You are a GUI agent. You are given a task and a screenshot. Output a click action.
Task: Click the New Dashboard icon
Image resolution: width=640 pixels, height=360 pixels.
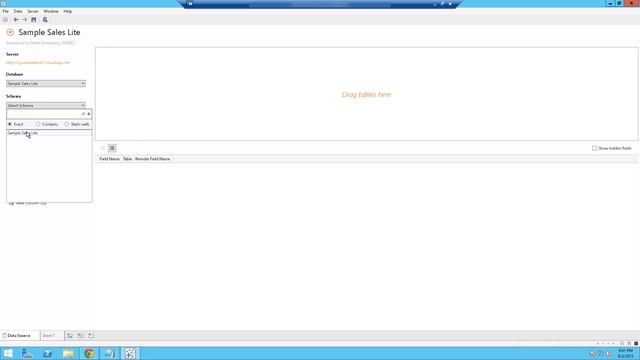coord(80,336)
